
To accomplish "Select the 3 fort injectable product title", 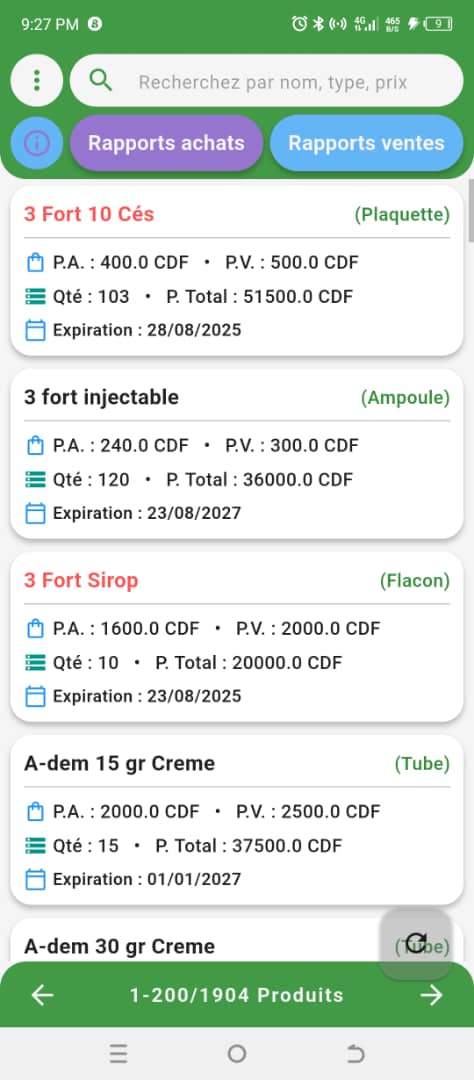I will [101, 397].
